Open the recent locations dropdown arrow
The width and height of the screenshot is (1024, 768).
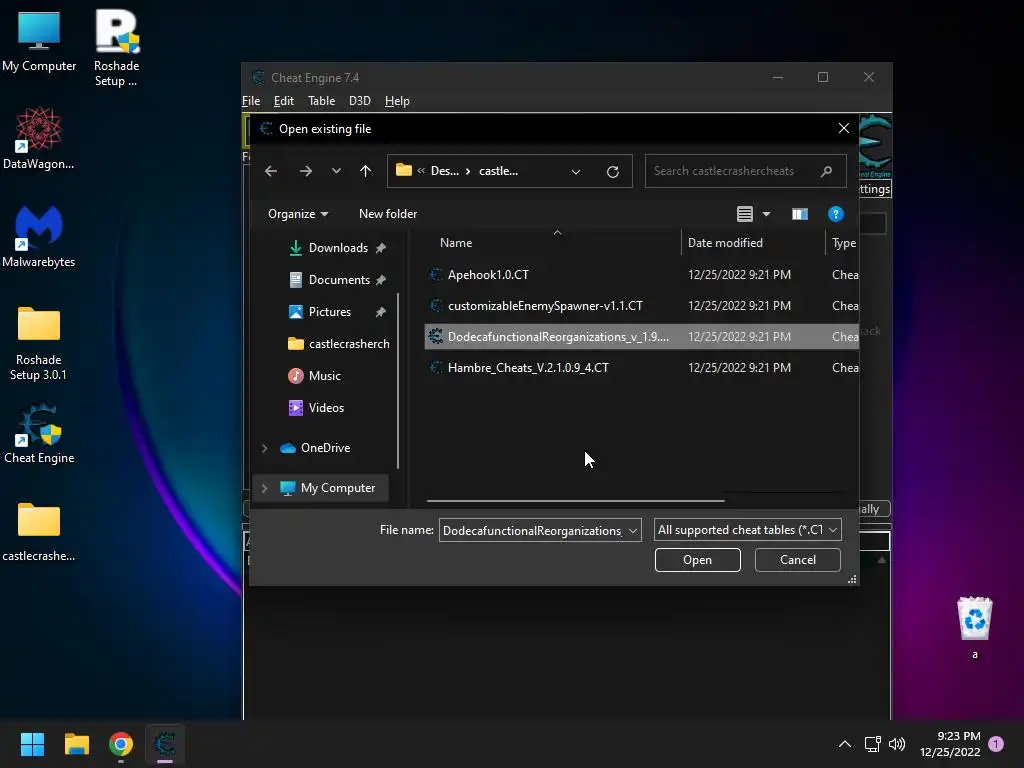[x=336, y=171]
